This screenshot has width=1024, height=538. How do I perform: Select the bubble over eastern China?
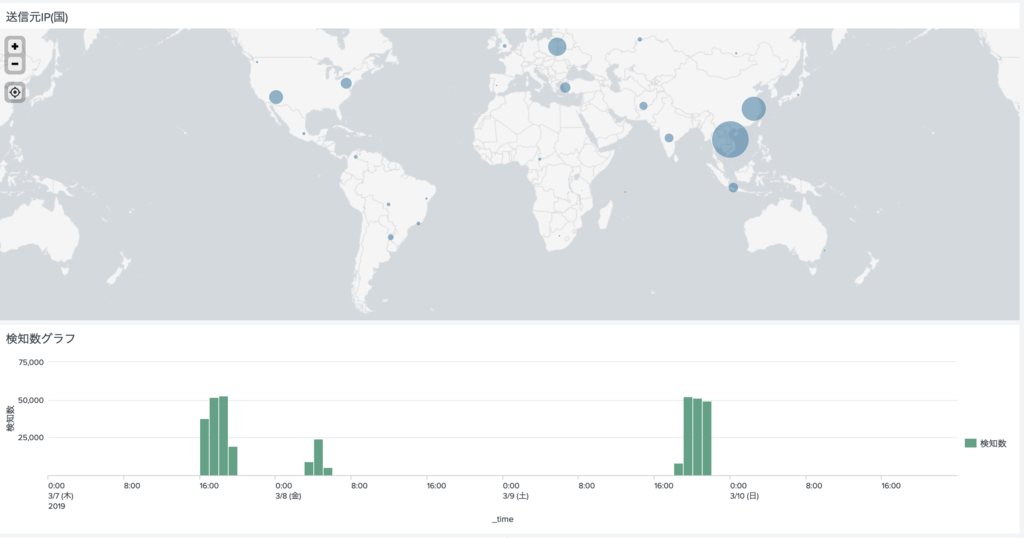[x=753, y=108]
